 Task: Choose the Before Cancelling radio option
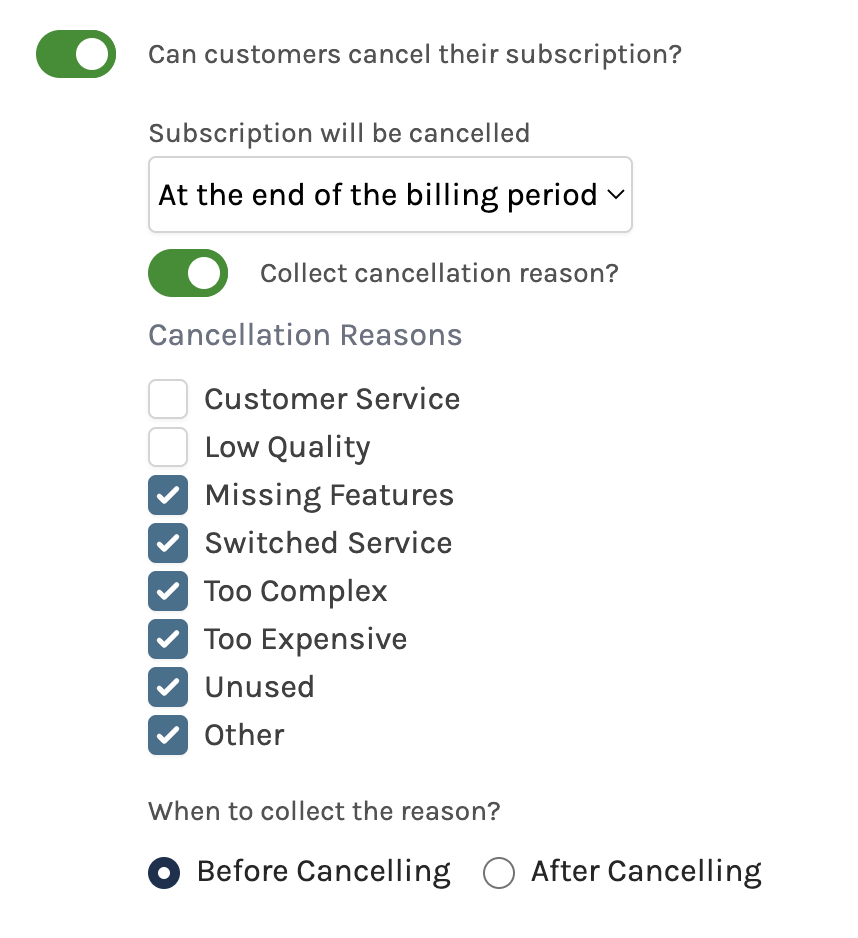tap(164, 873)
